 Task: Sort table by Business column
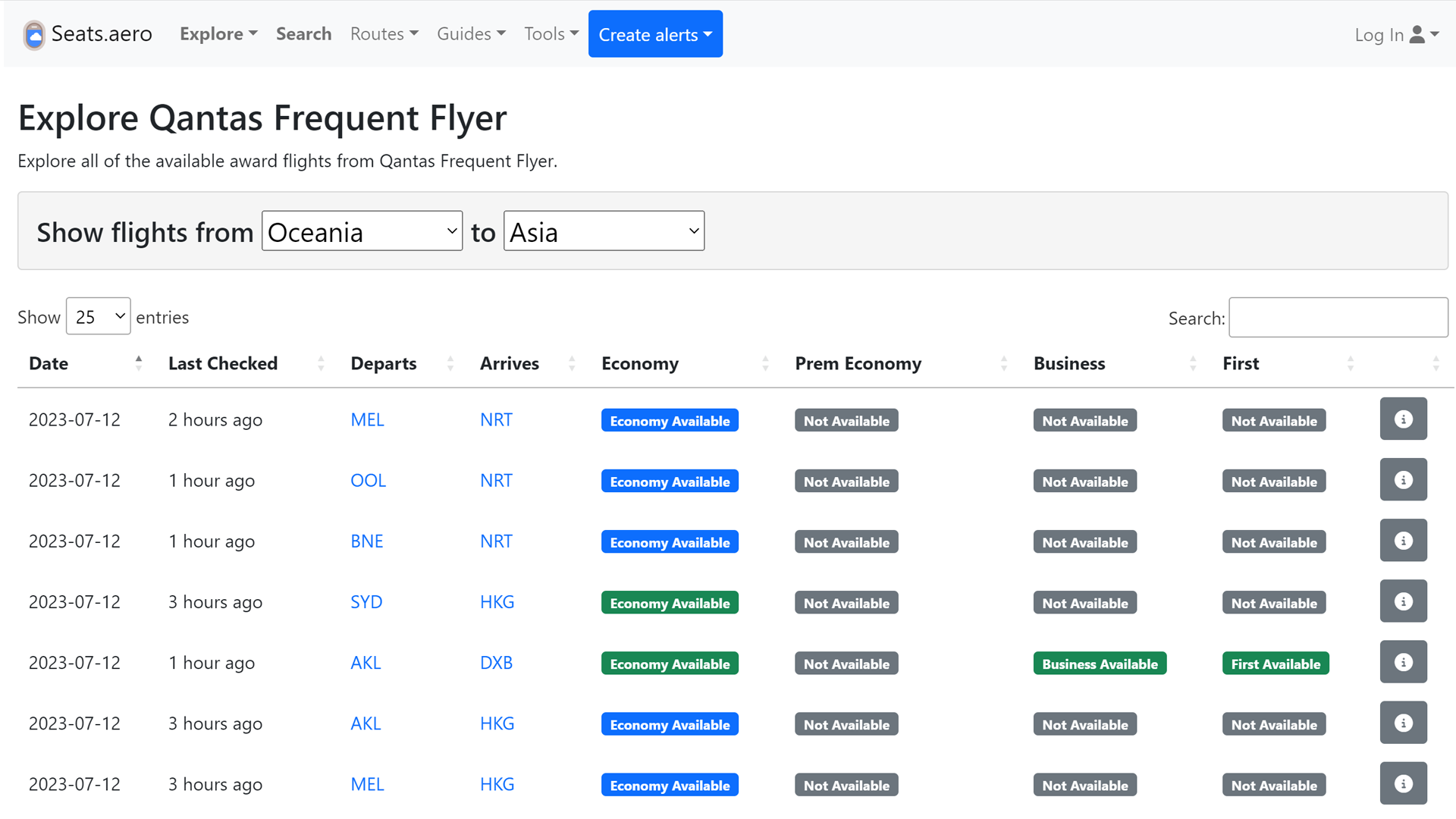pos(1115,363)
